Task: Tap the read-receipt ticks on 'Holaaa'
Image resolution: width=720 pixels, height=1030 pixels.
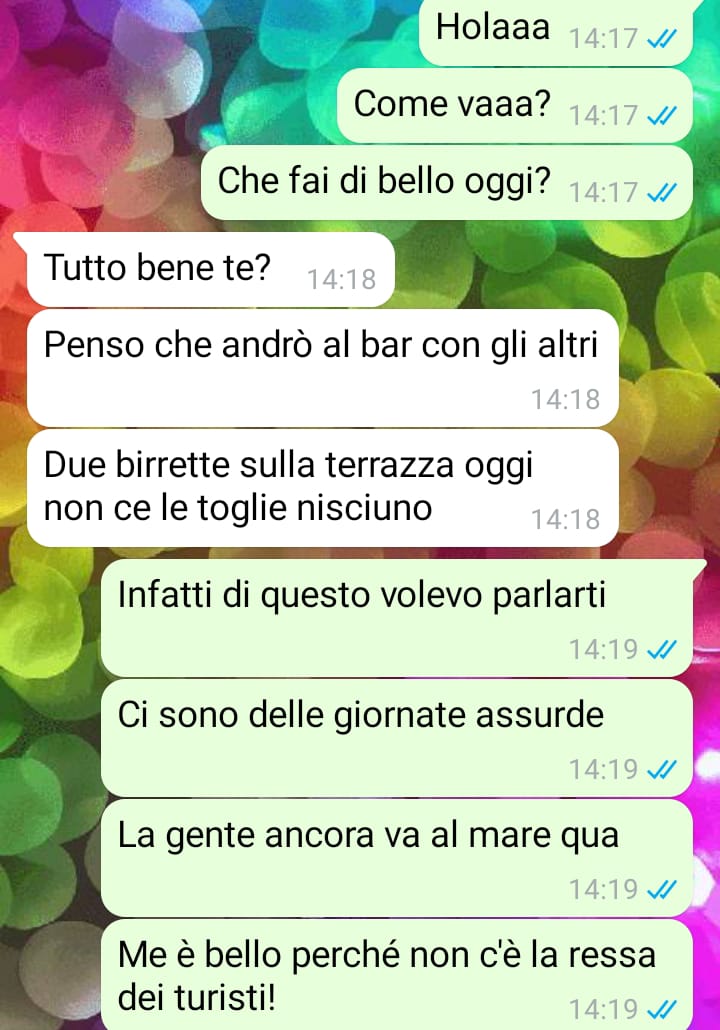Action: coord(662,40)
